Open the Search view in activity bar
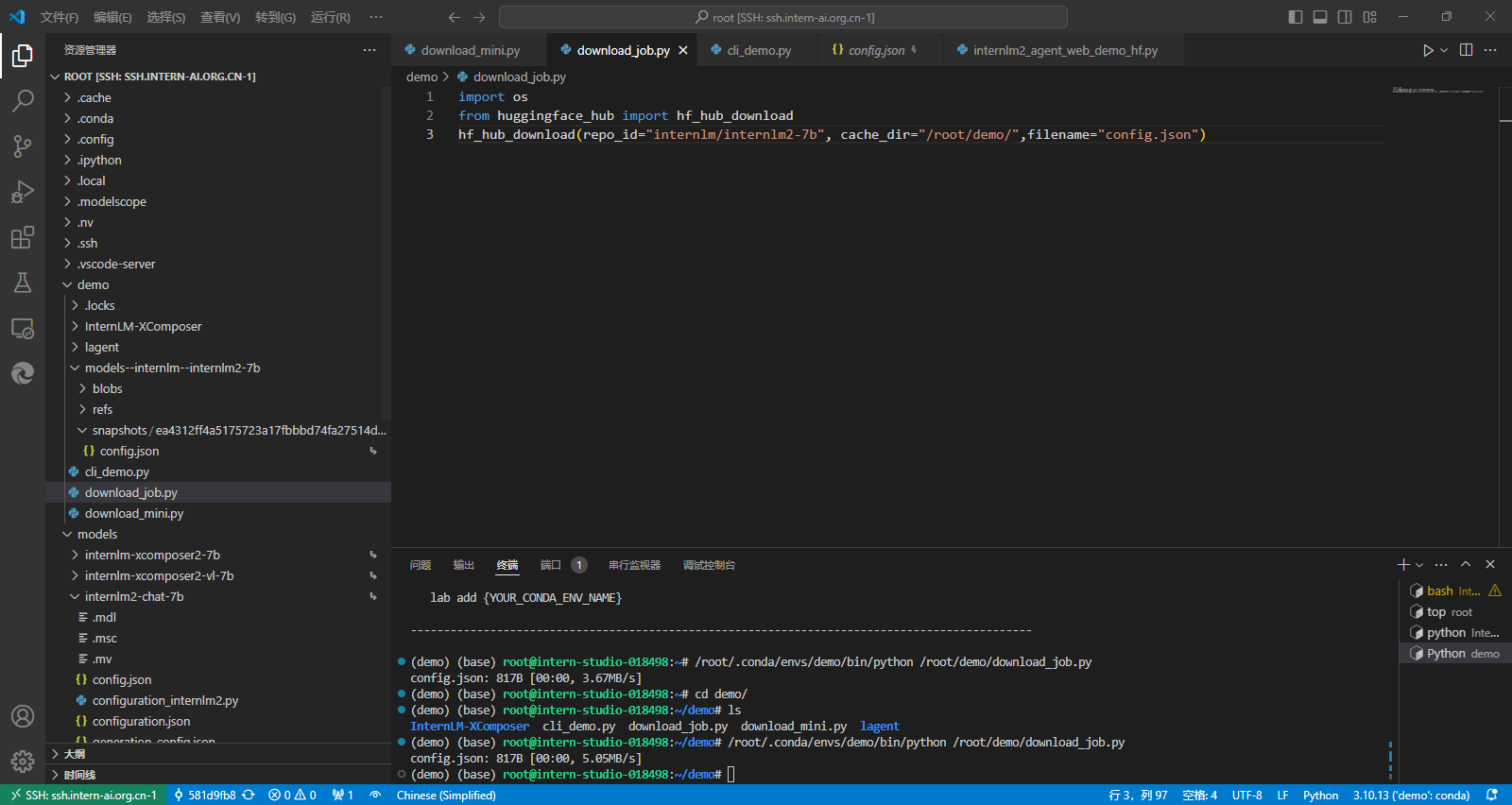Screen dimensions: 1512x805 coord(23,100)
